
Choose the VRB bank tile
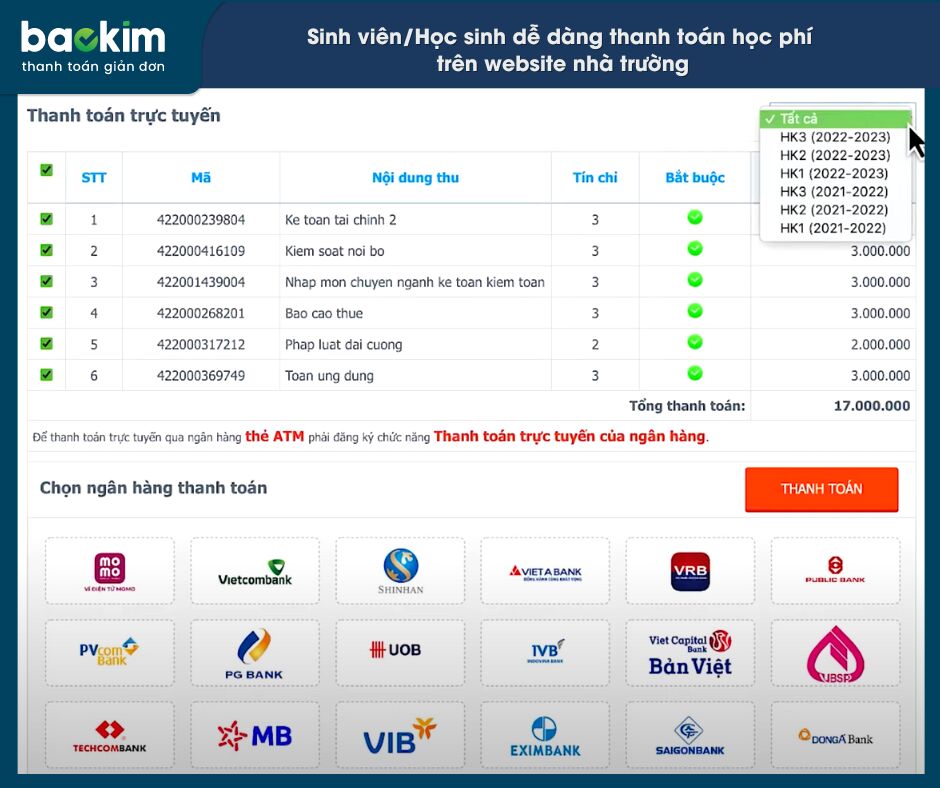coord(690,570)
